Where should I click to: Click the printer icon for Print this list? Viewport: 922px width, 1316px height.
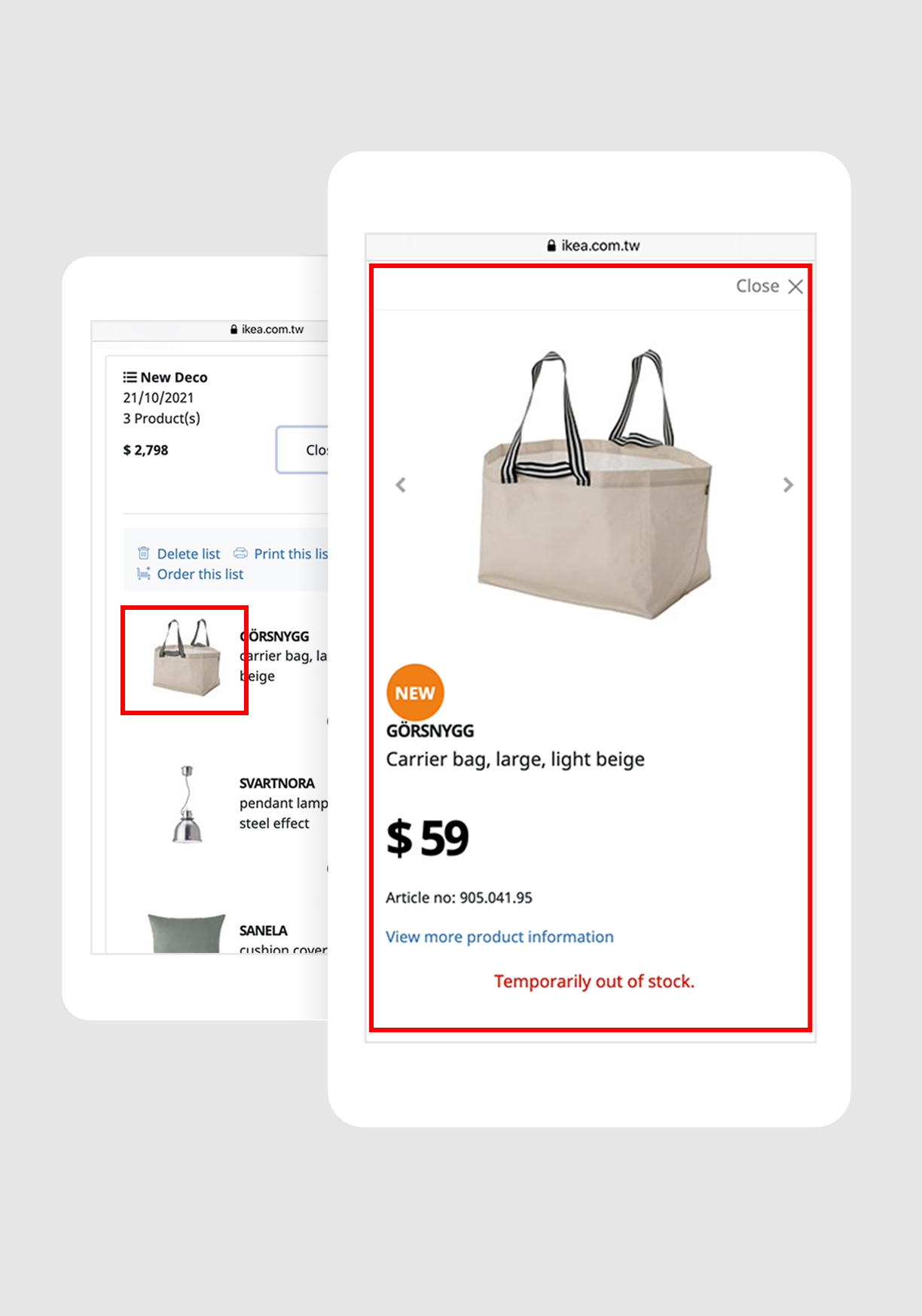pos(240,553)
